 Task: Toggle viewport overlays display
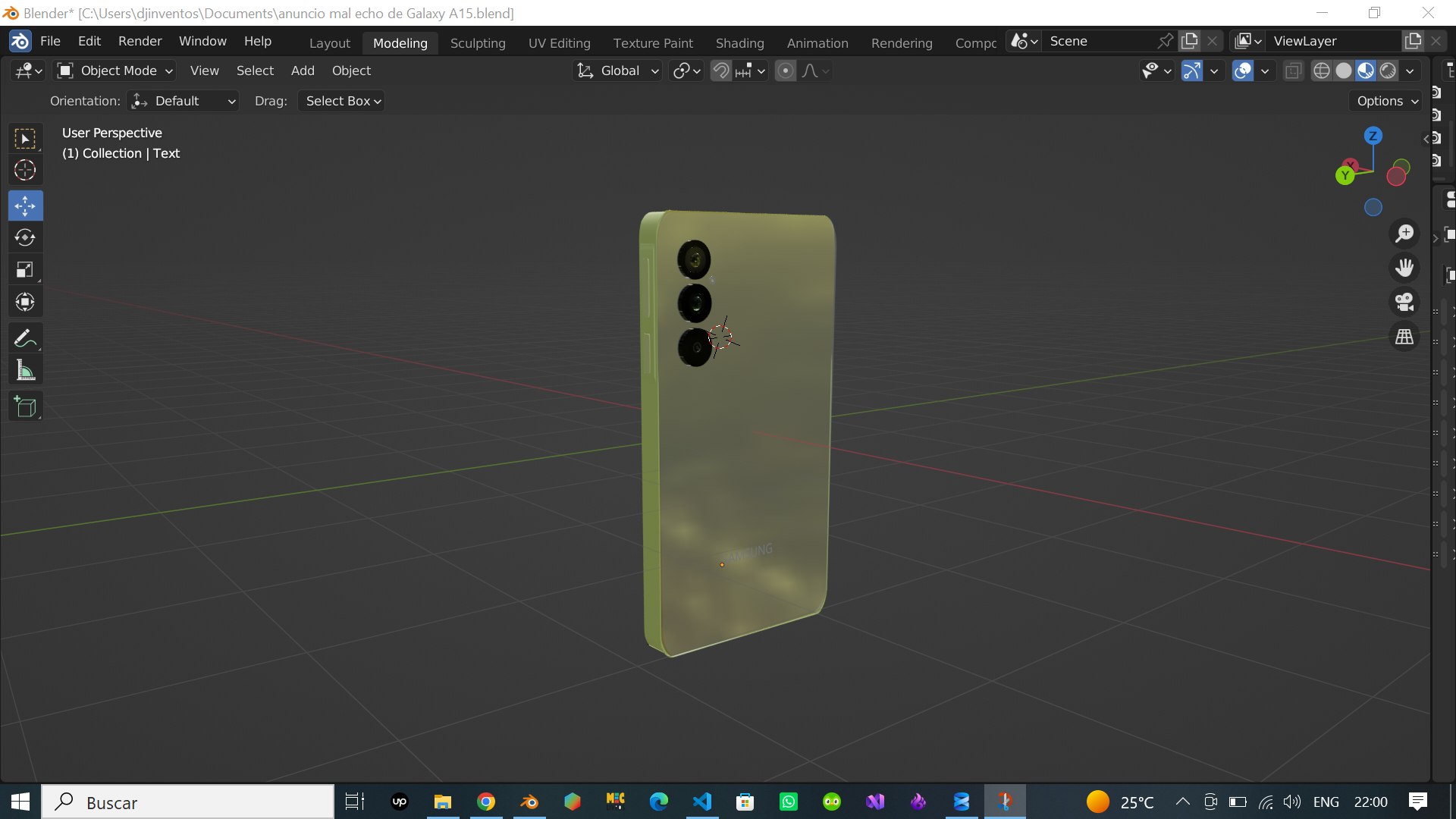click(1242, 71)
